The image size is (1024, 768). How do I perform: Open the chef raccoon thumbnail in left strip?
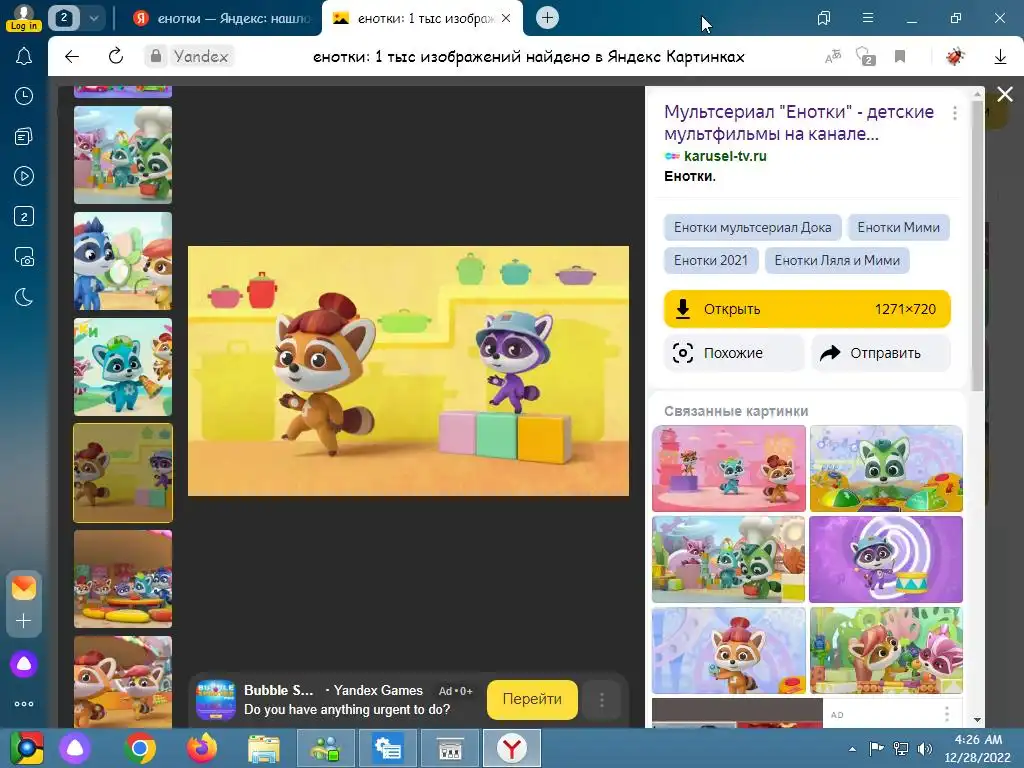(123, 155)
